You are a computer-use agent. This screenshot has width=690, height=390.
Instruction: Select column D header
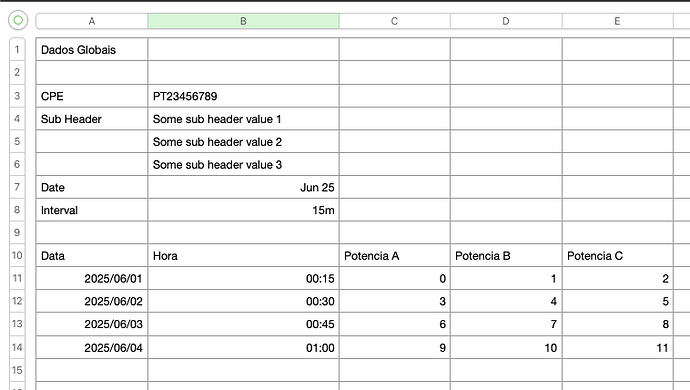pyautogui.click(x=506, y=21)
